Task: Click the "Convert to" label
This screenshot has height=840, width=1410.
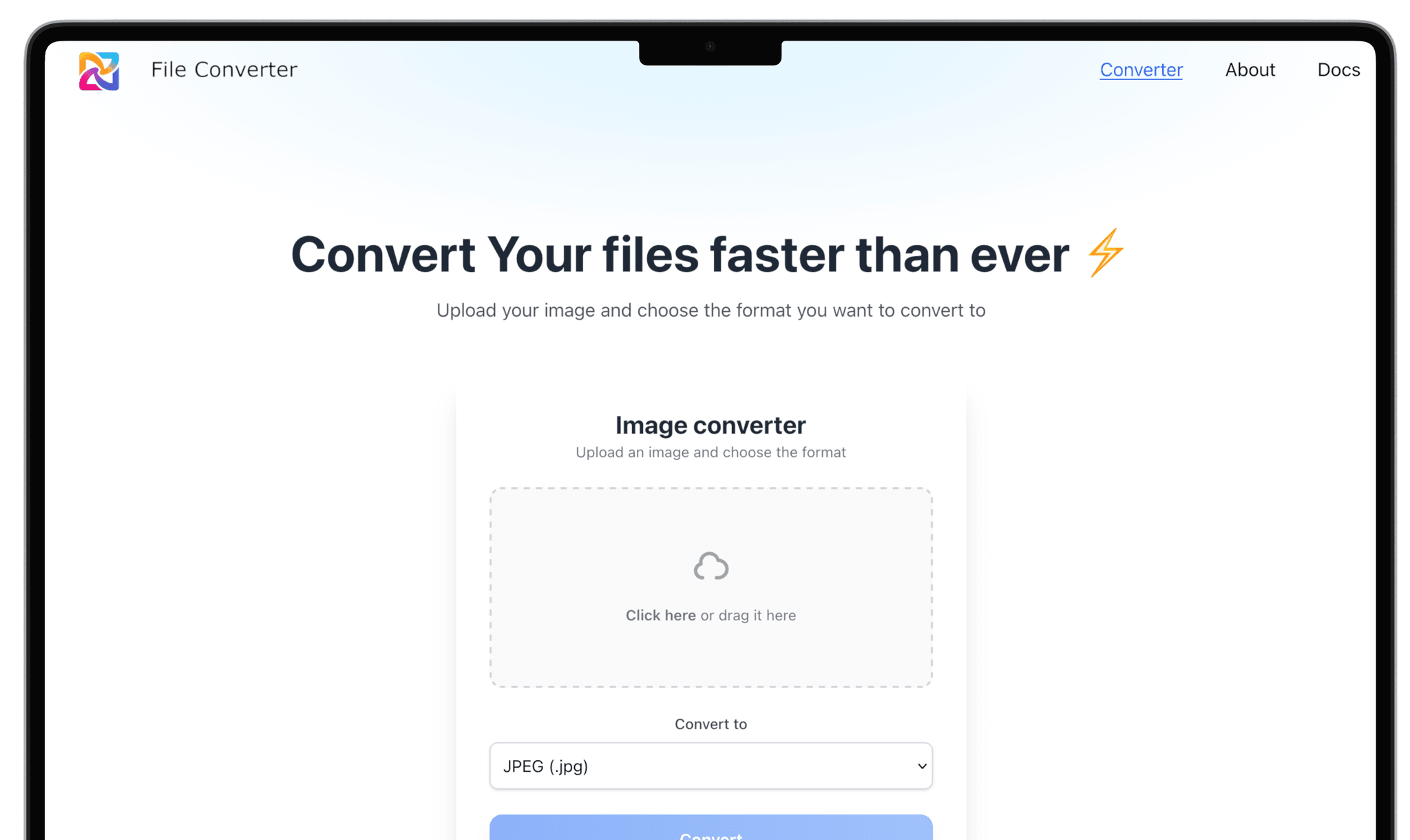Action: pyautogui.click(x=711, y=724)
